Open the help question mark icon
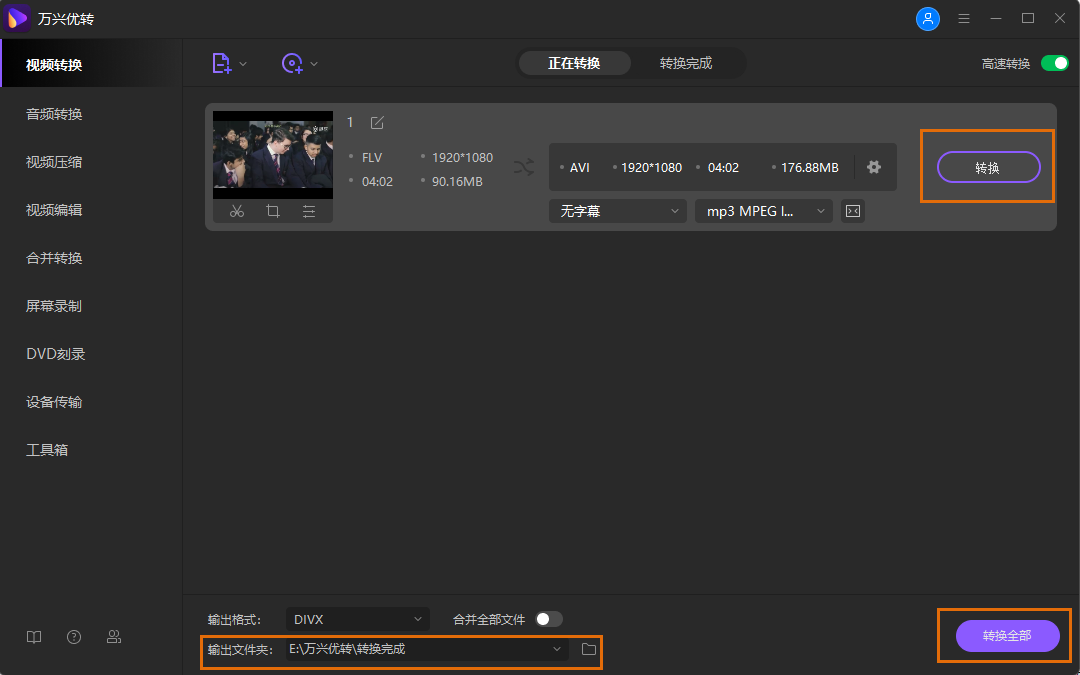 tap(74, 637)
